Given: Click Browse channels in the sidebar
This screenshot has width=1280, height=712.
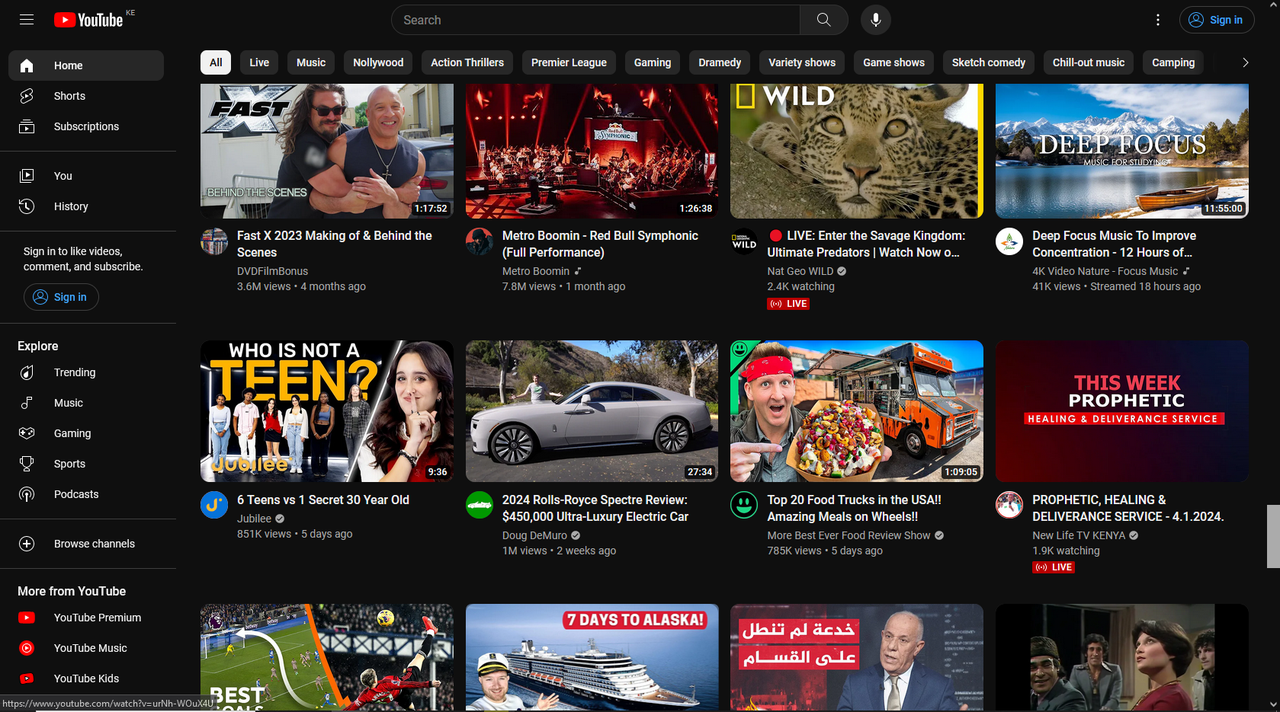Looking at the screenshot, I should pyautogui.click(x=94, y=543).
